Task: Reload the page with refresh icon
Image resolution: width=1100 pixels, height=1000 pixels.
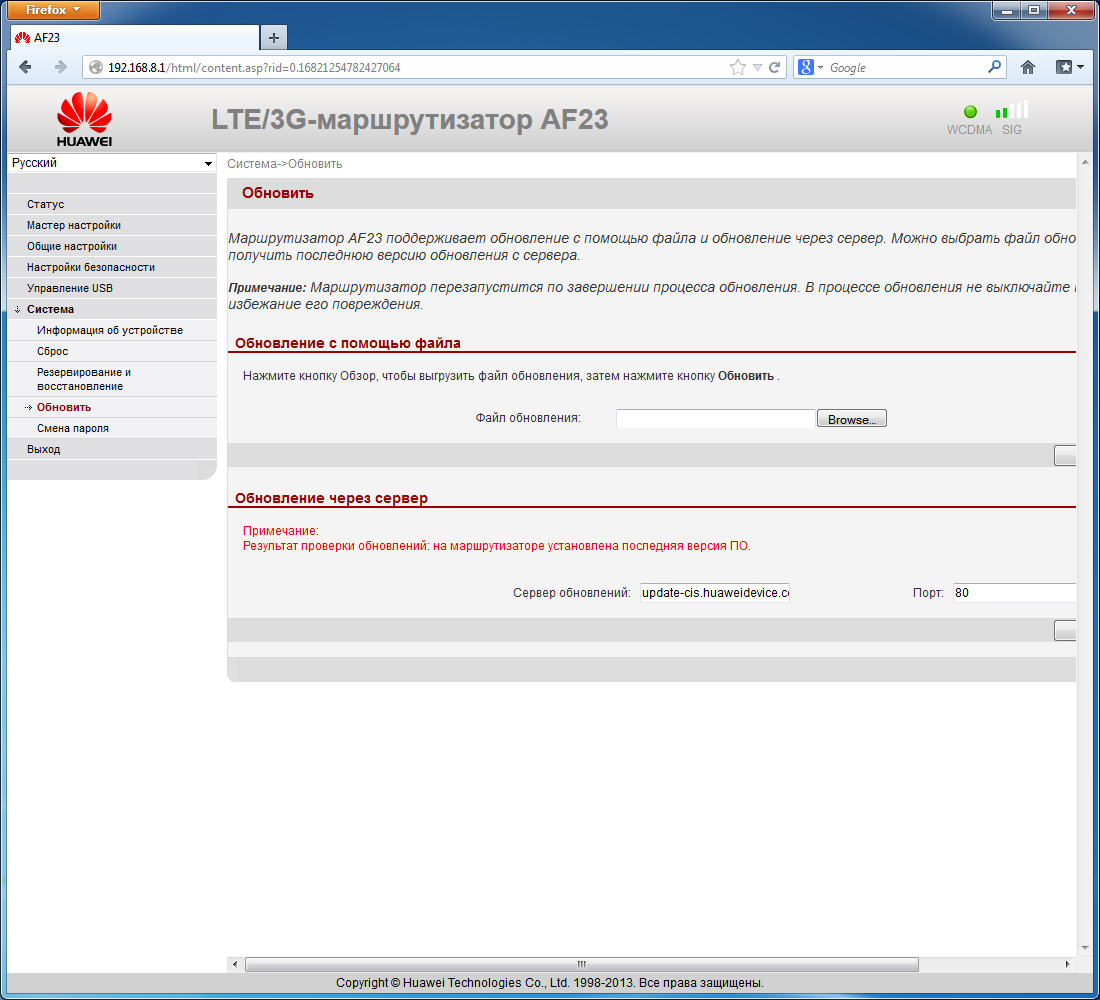Action: [774, 67]
